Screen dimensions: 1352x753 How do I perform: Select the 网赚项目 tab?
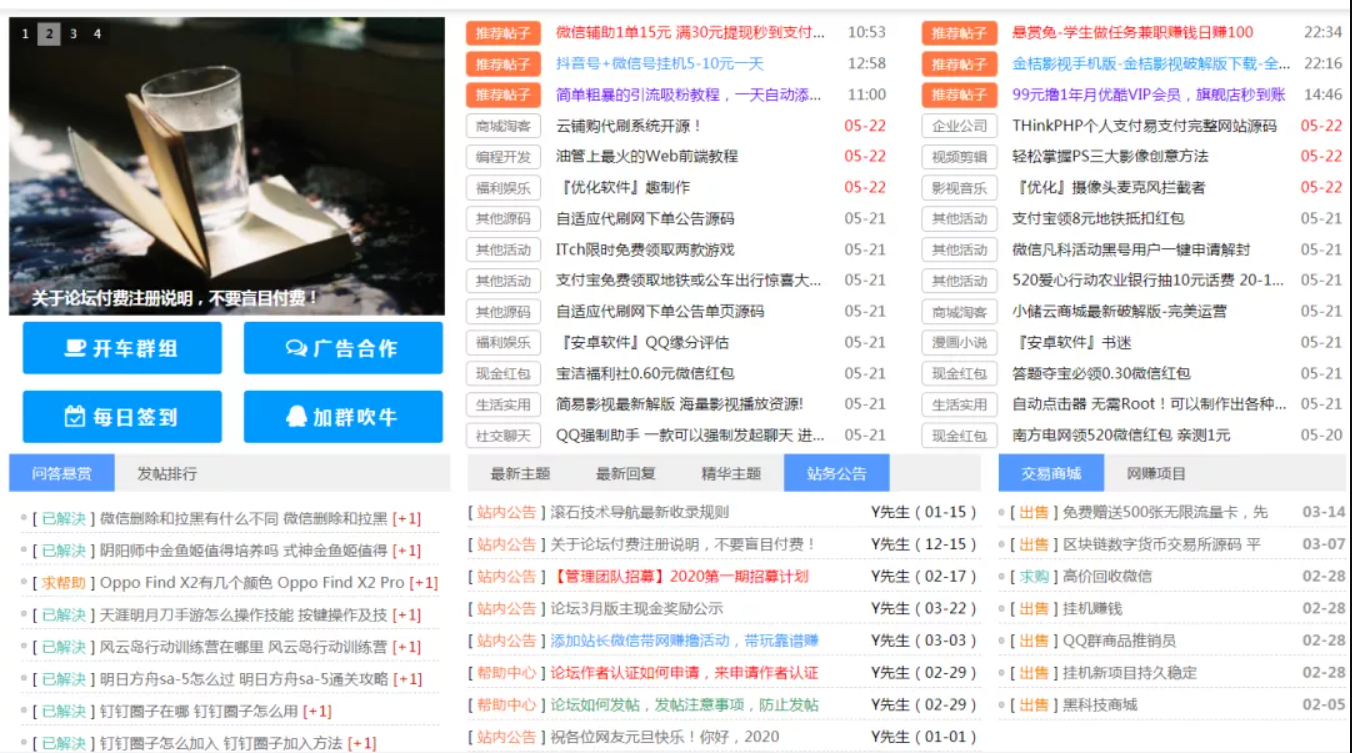1156,473
